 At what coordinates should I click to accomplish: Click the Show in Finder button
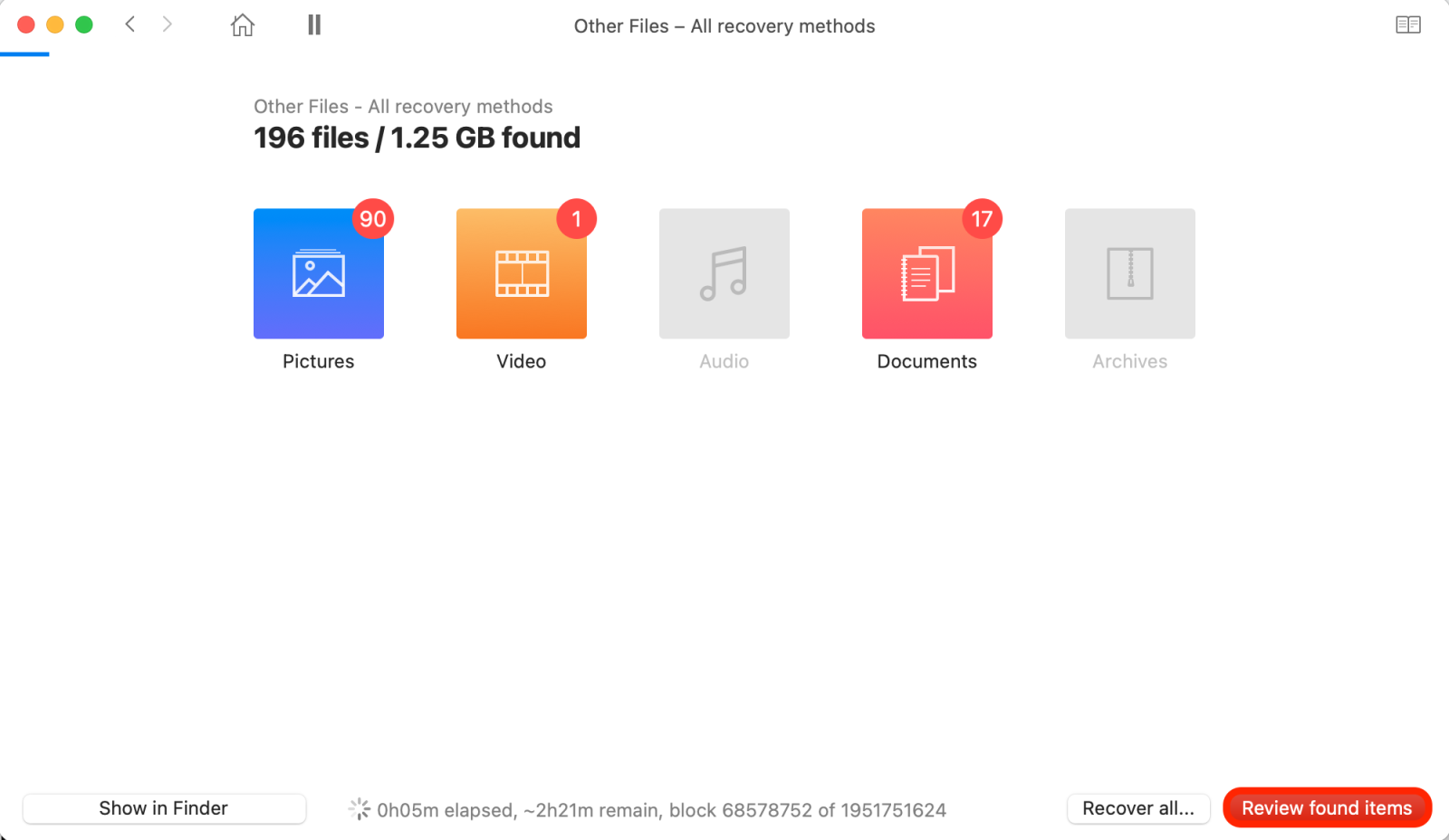[163, 808]
